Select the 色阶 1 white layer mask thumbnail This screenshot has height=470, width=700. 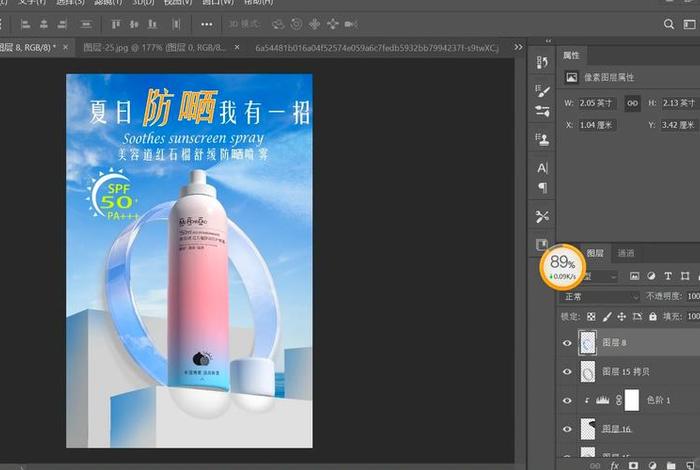click(x=632, y=400)
